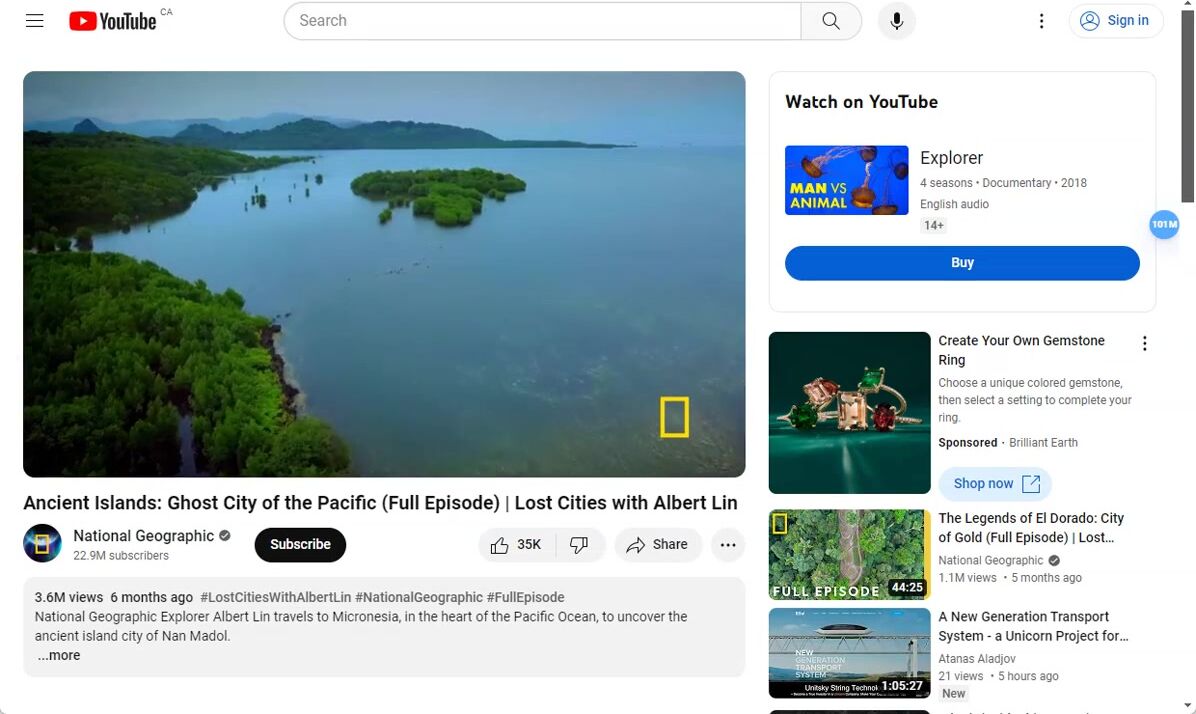Screen dimensions: 1196x714
Task: Open the Explorer show title
Action: pos(951,158)
